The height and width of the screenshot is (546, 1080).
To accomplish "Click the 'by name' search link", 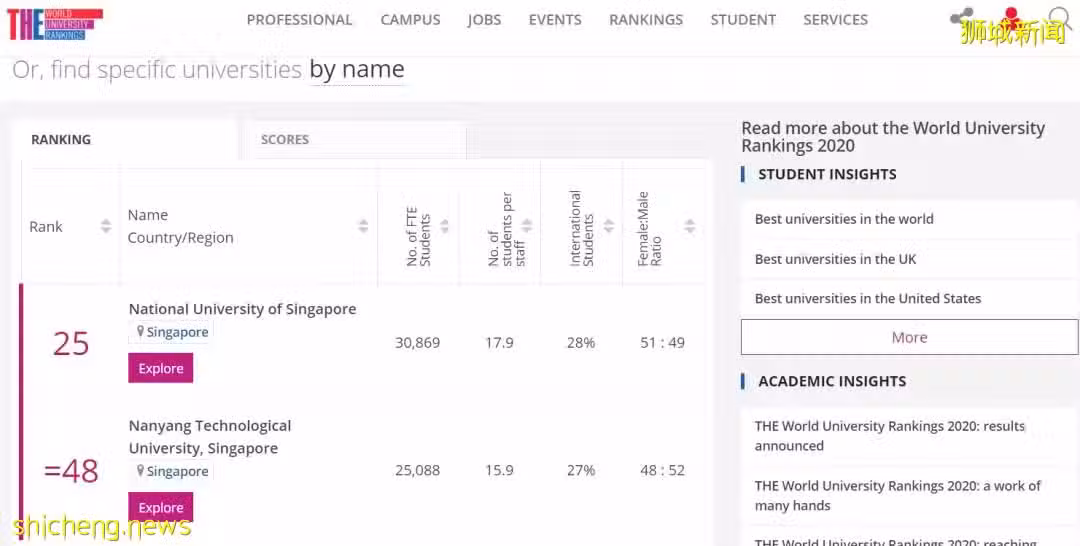I will 357,70.
